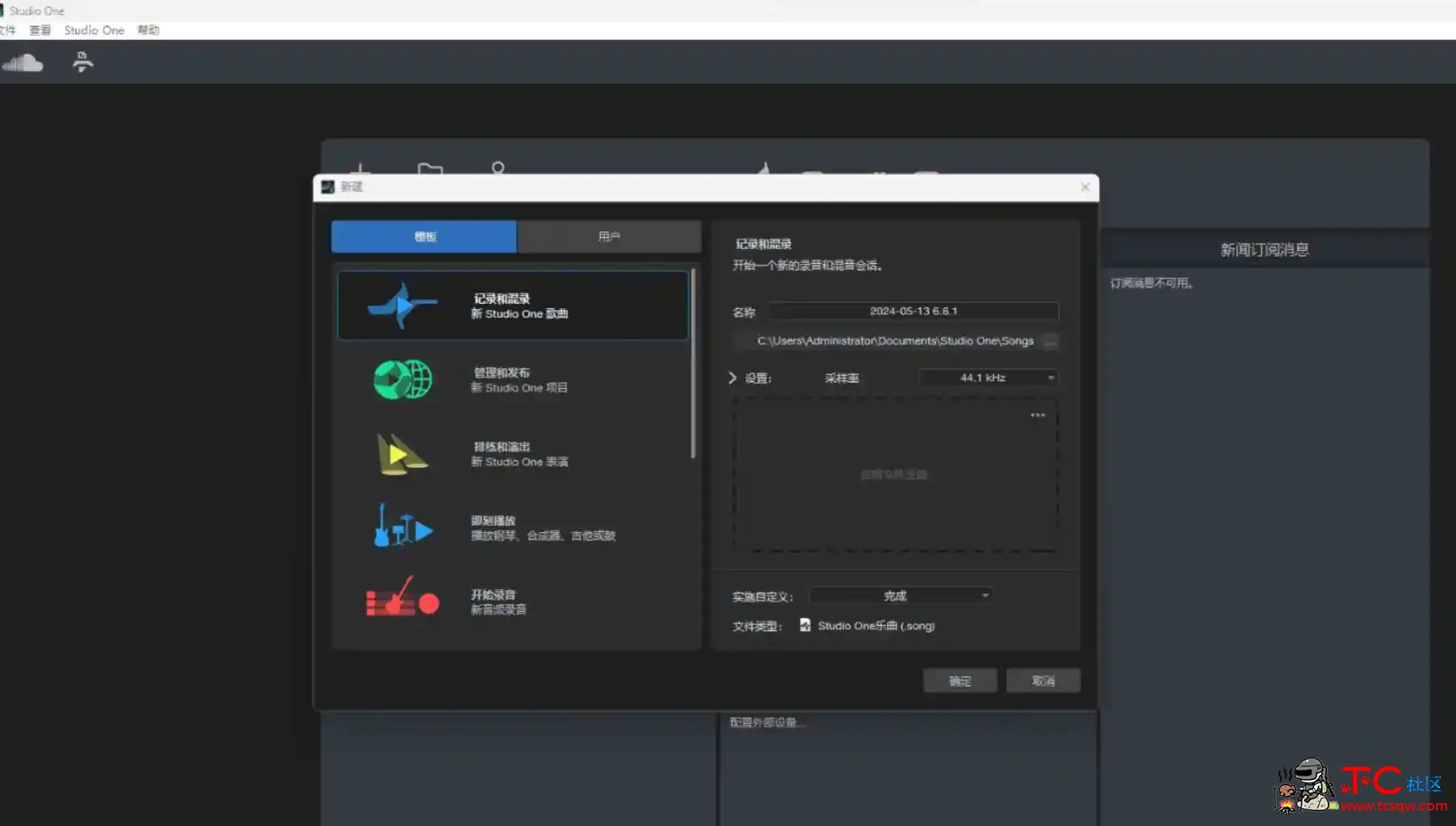Select the 管理和发布 project template
This screenshot has width=1456, height=826.
point(512,379)
